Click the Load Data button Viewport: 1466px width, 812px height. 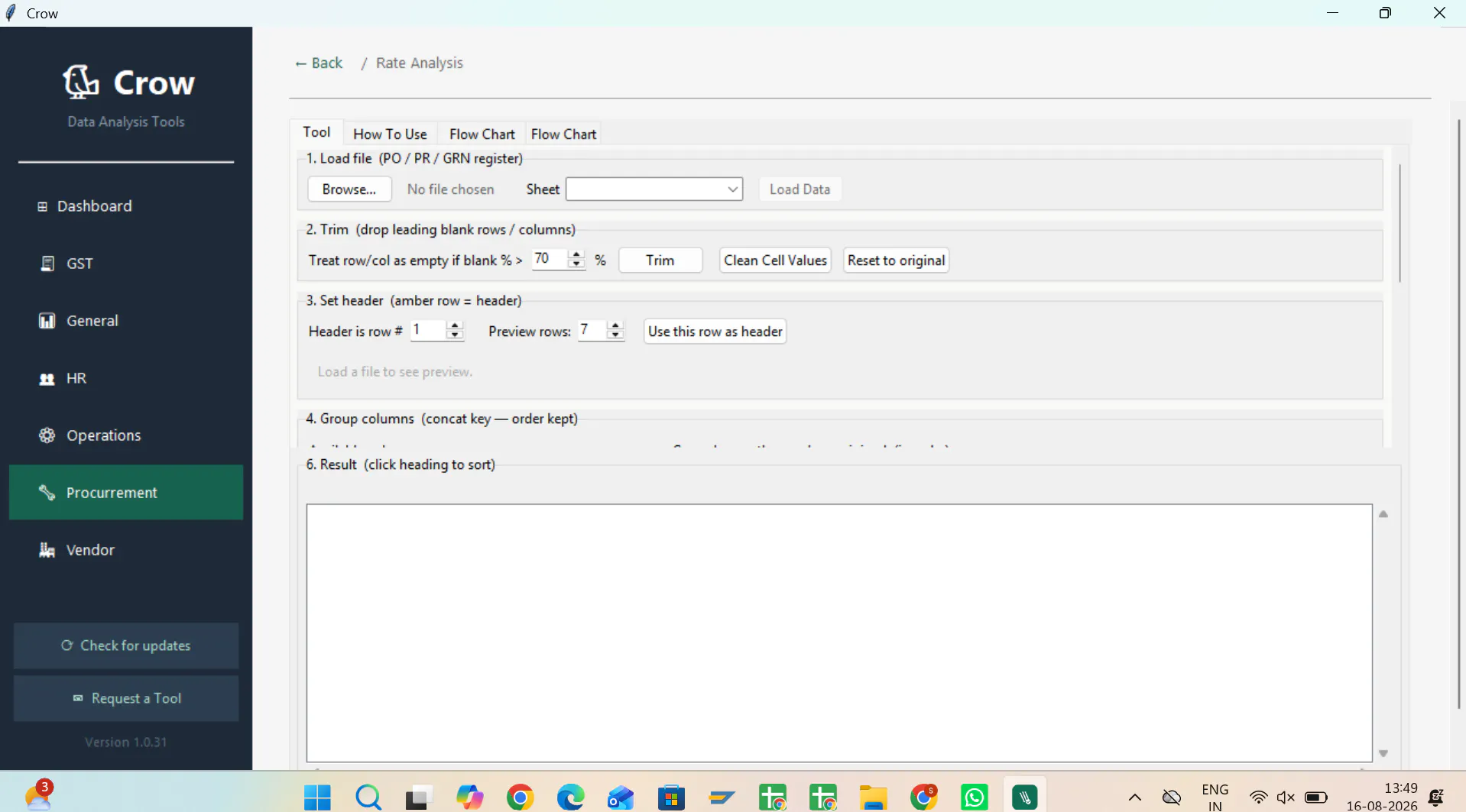pyautogui.click(x=799, y=189)
